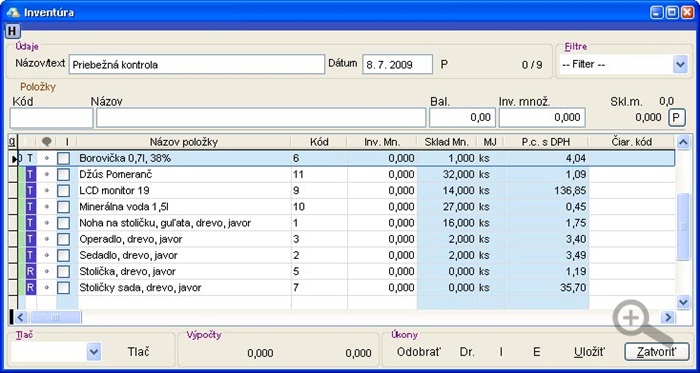Open the Tlač print type dropdown
The width and height of the screenshot is (700, 373).
tap(93, 352)
